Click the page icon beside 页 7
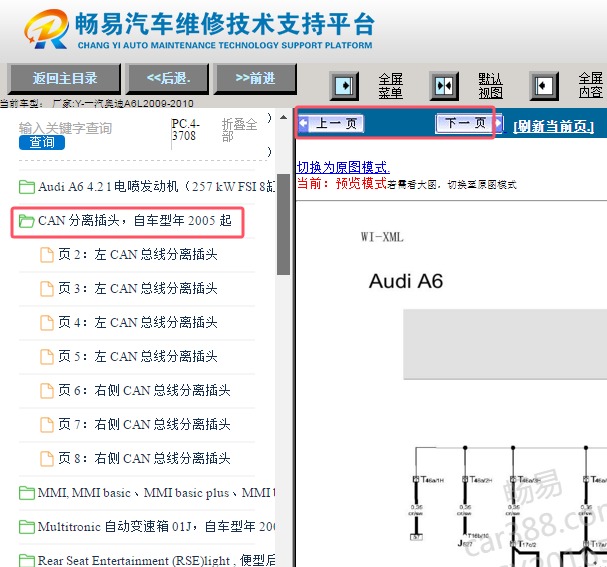 point(47,425)
